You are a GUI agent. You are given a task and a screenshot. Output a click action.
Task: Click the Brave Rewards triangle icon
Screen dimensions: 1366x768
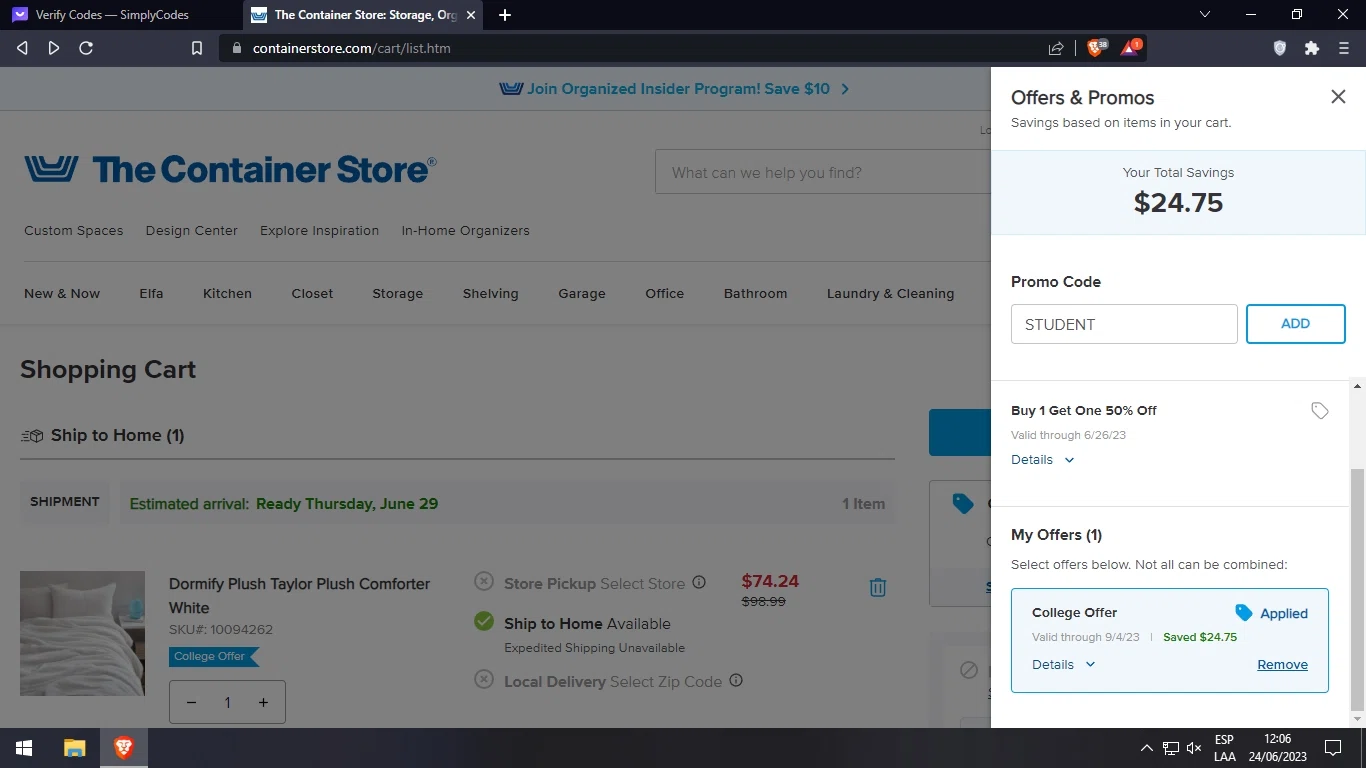pos(1131,47)
